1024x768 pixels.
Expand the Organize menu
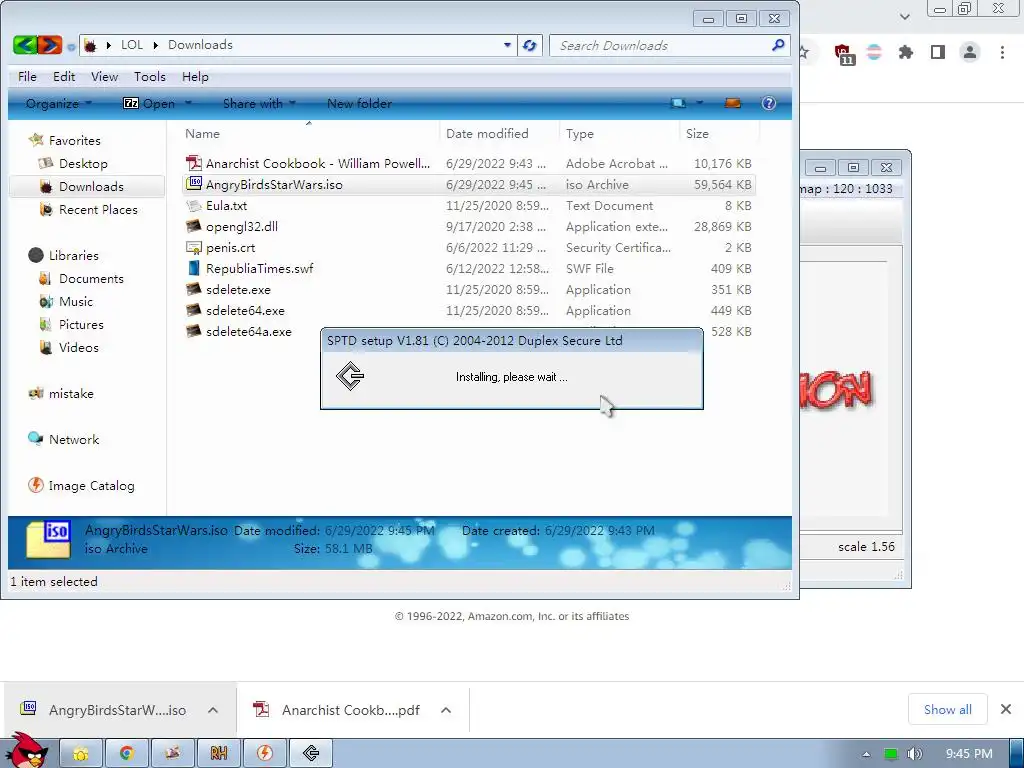click(59, 103)
